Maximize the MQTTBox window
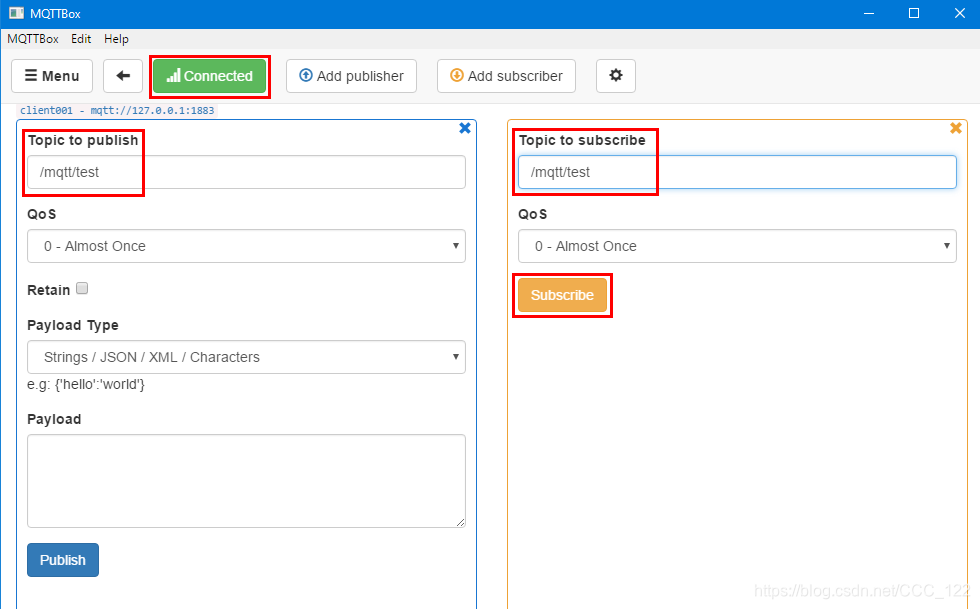The image size is (980, 609). pos(914,13)
